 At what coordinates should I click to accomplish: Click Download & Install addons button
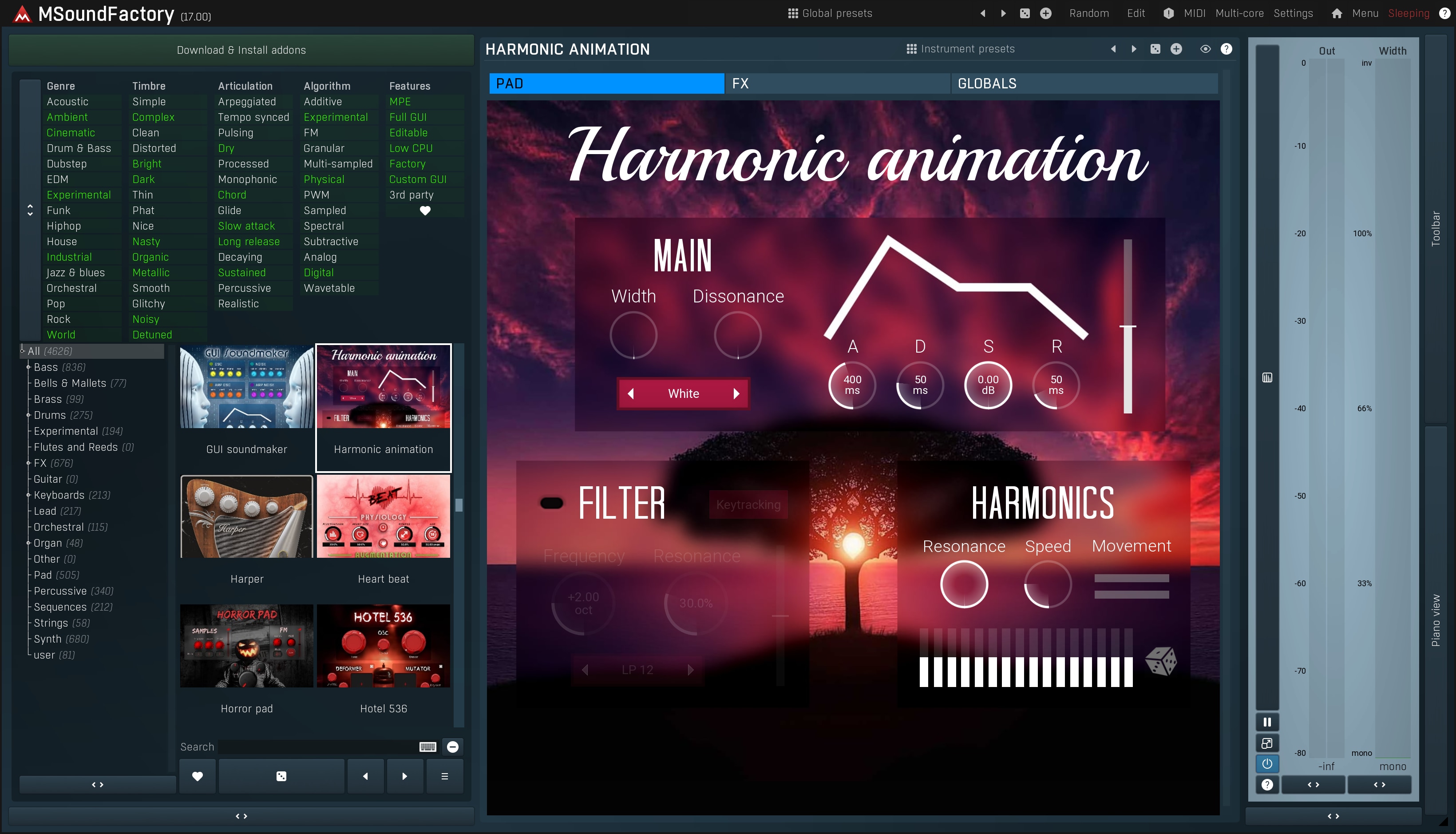click(241, 50)
